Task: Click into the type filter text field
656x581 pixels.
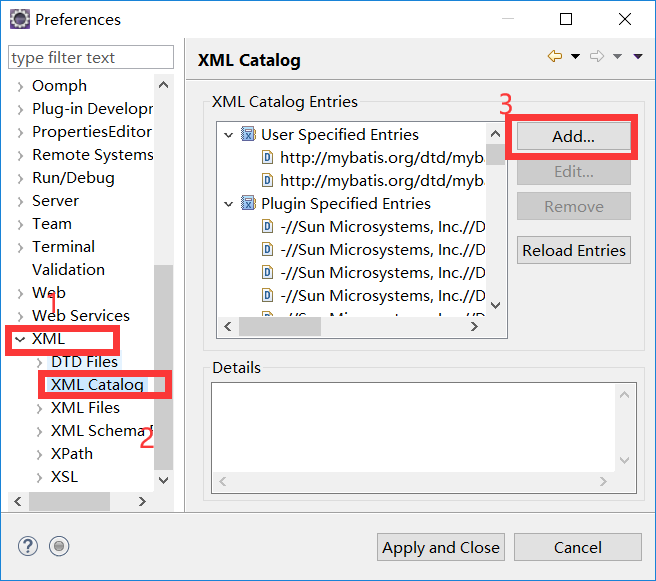Action: click(x=90, y=58)
